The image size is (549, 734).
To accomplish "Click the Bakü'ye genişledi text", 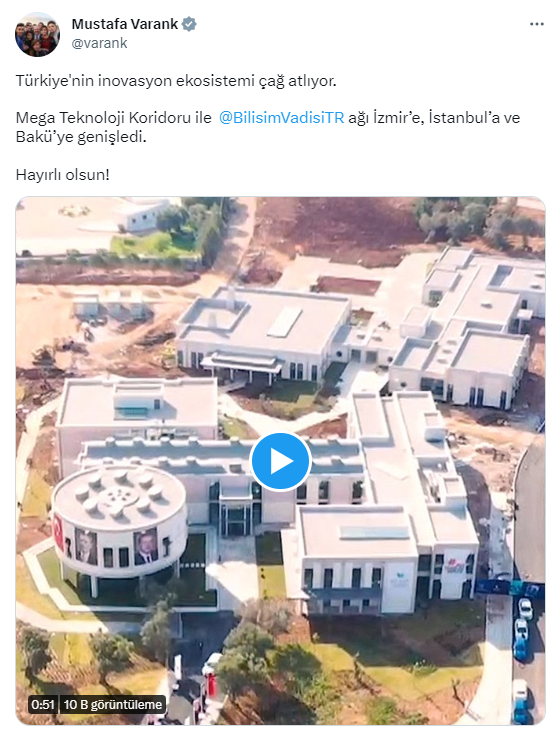I will (81, 137).
